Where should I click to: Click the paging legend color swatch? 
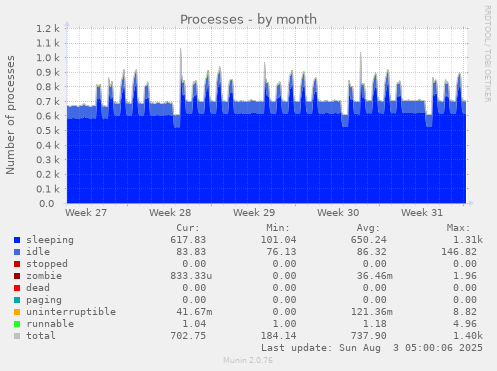pos(17,300)
